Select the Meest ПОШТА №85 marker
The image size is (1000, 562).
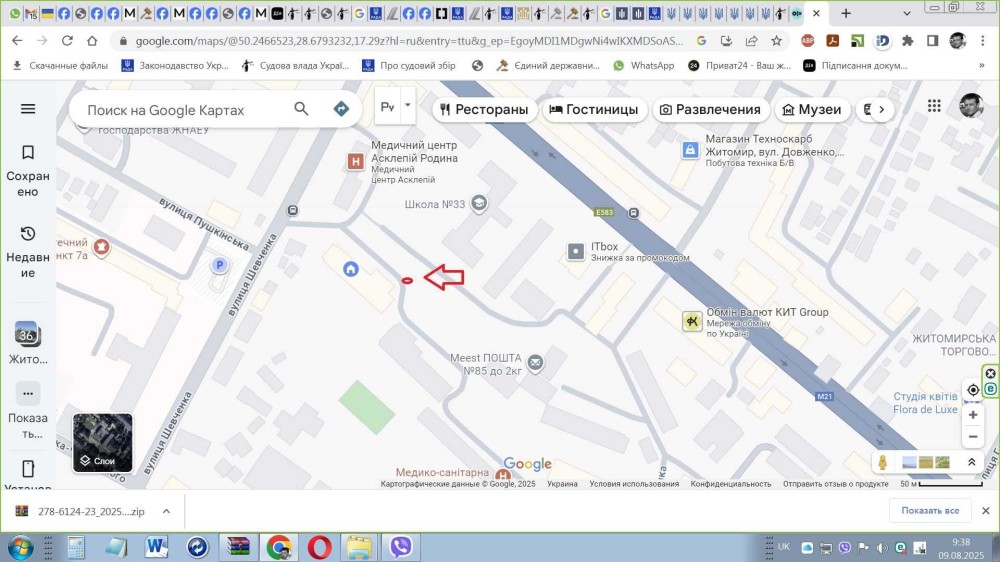[536, 364]
